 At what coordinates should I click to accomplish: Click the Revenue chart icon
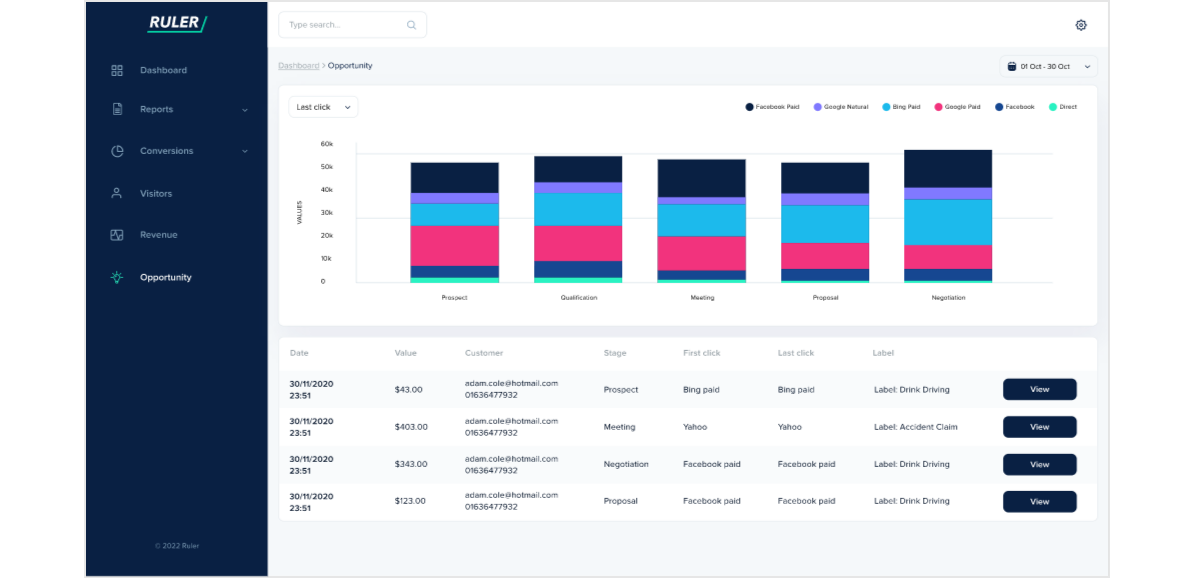(x=115, y=234)
